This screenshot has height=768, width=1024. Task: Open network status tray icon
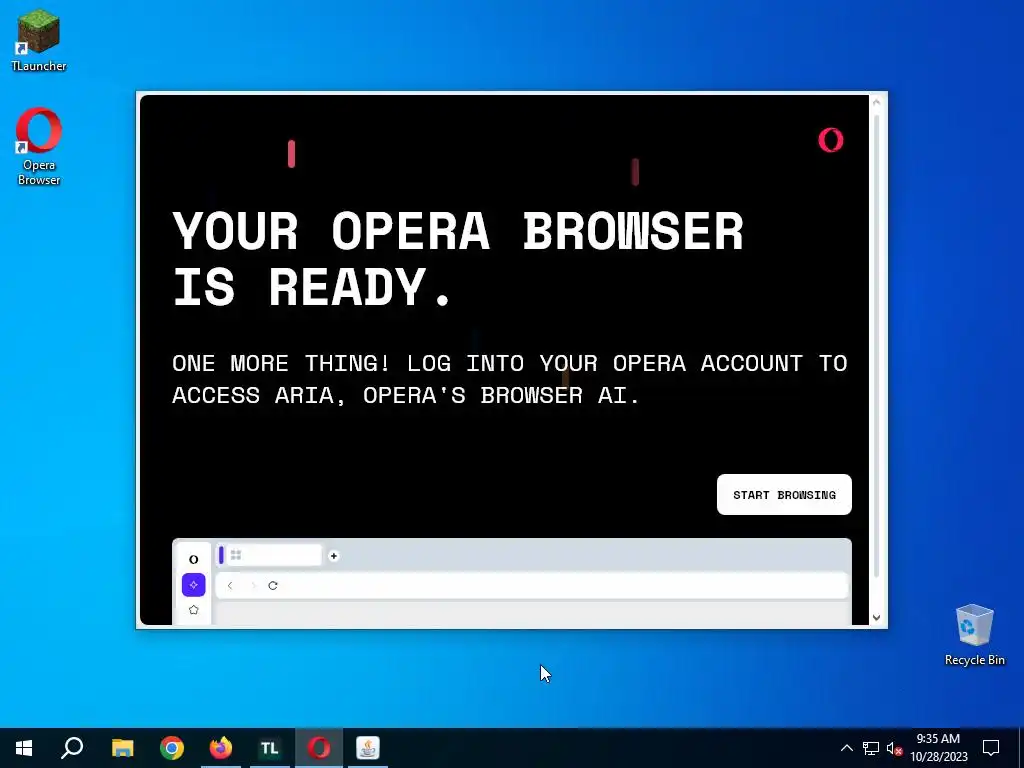[x=871, y=748]
